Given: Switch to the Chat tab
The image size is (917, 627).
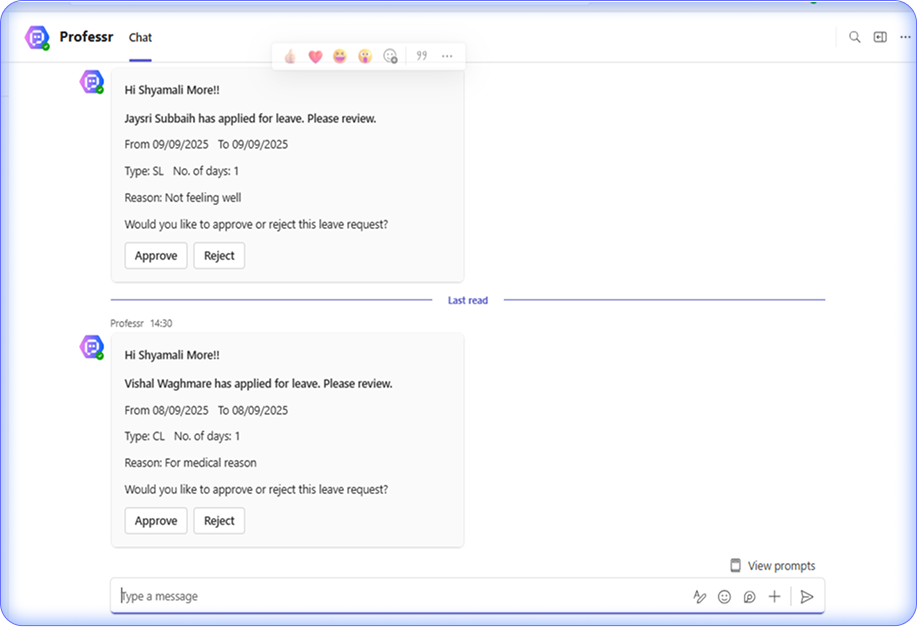Looking at the screenshot, I should click(x=140, y=38).
